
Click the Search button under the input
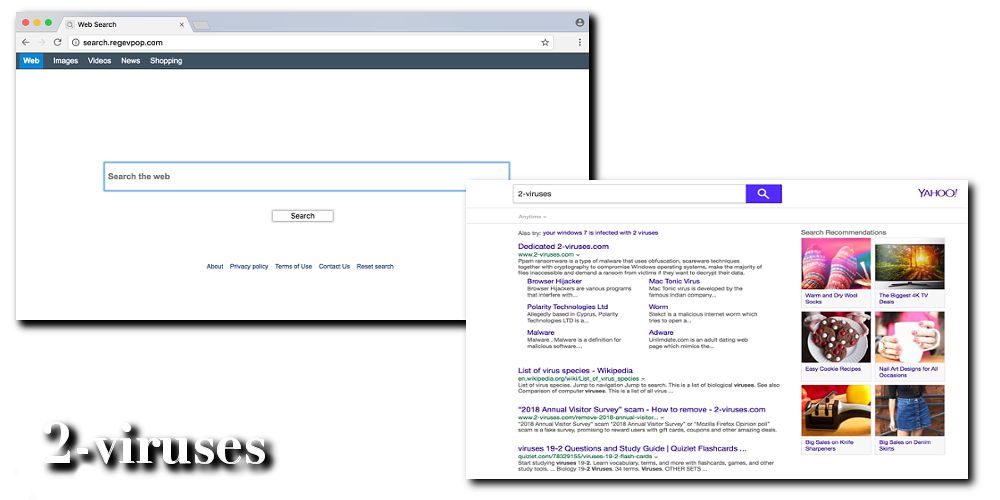302,216
